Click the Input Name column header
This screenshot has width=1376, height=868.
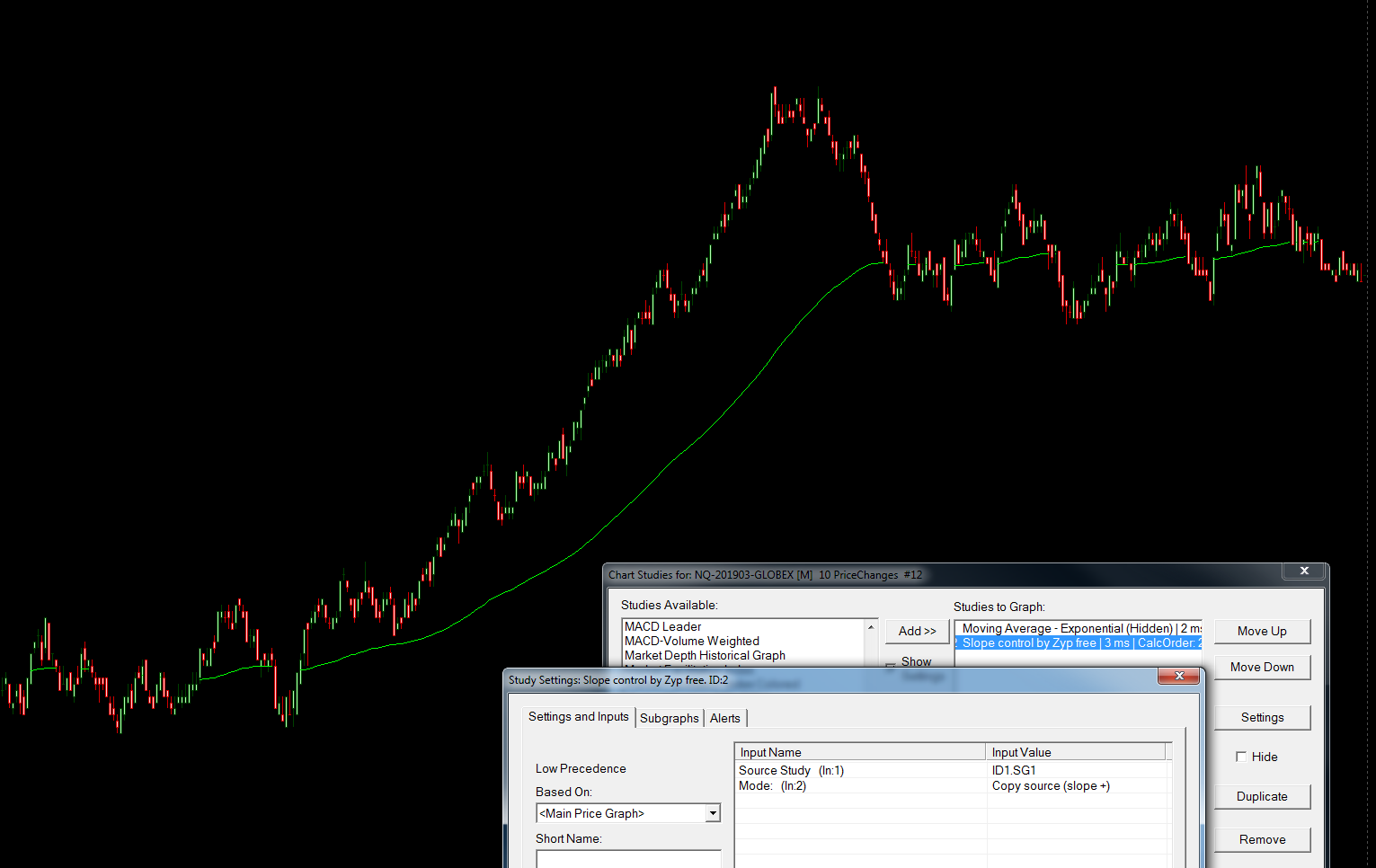(860, 752)
